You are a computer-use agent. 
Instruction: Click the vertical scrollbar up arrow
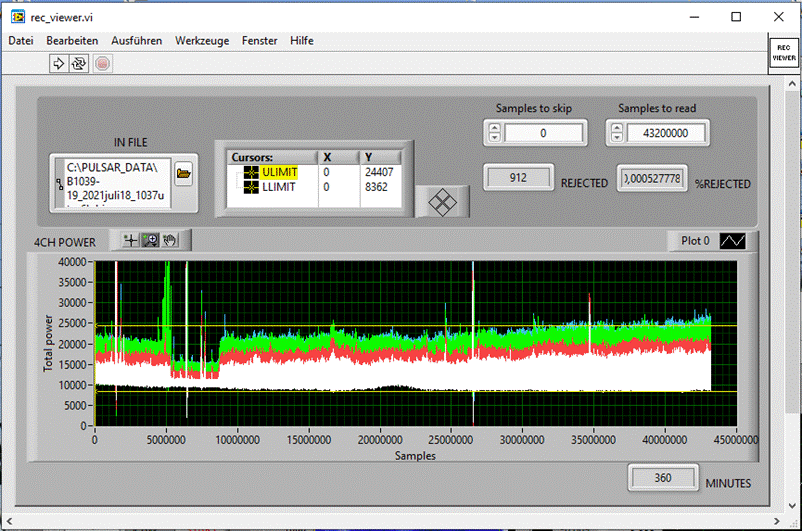pos(792,83)
